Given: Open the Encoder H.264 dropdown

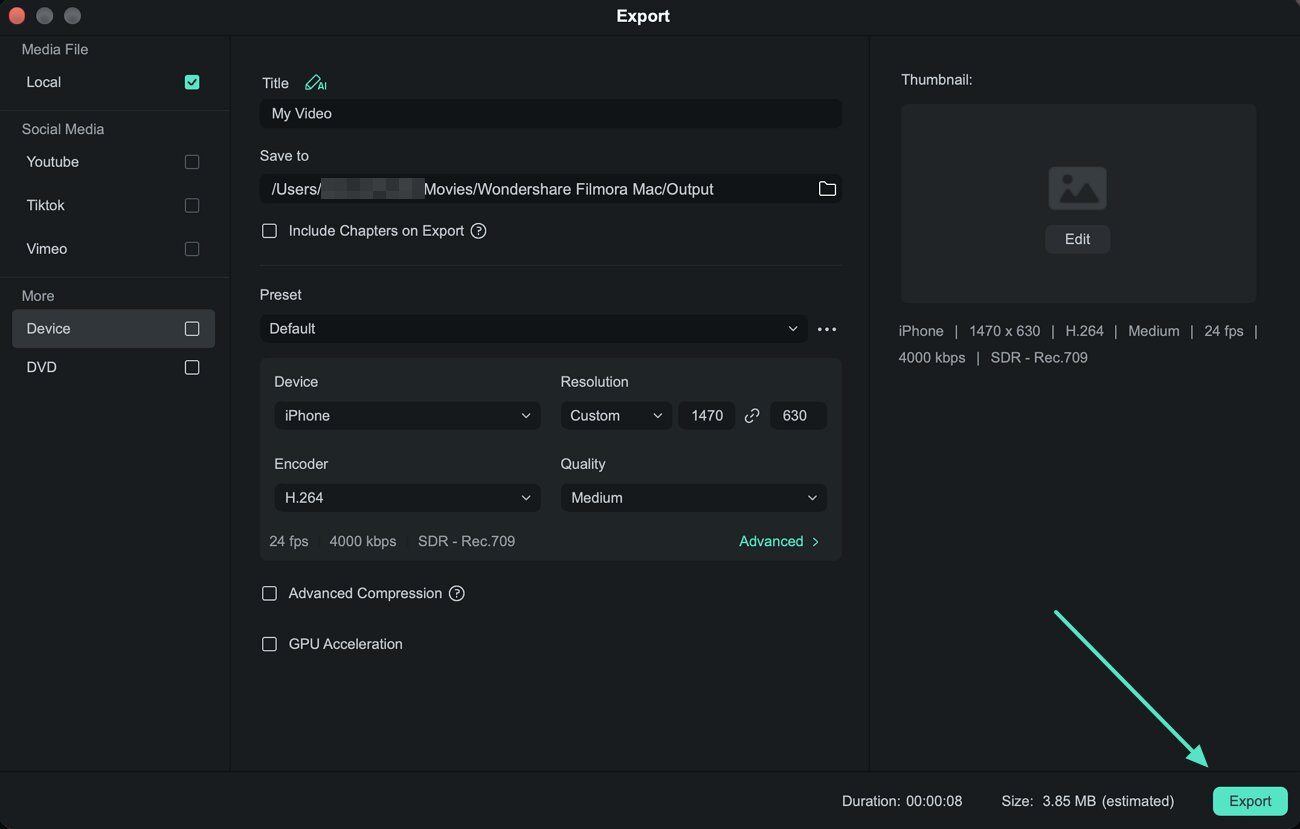Looking at the screenshot, I should [407, 498].
